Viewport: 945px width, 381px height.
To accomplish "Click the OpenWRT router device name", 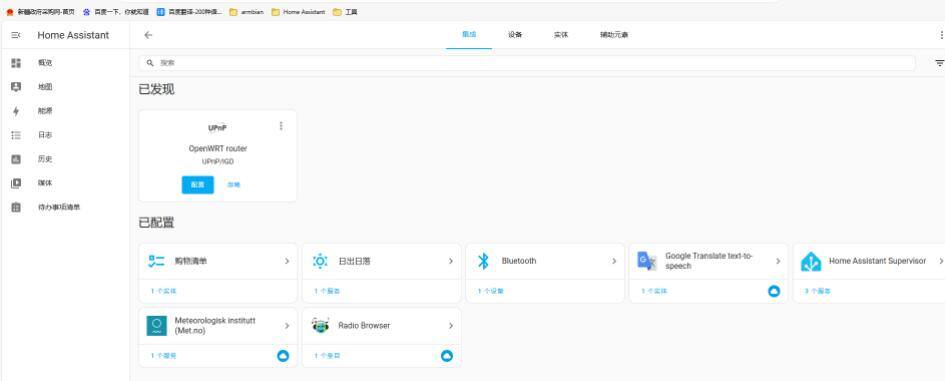I will (218, 148).
